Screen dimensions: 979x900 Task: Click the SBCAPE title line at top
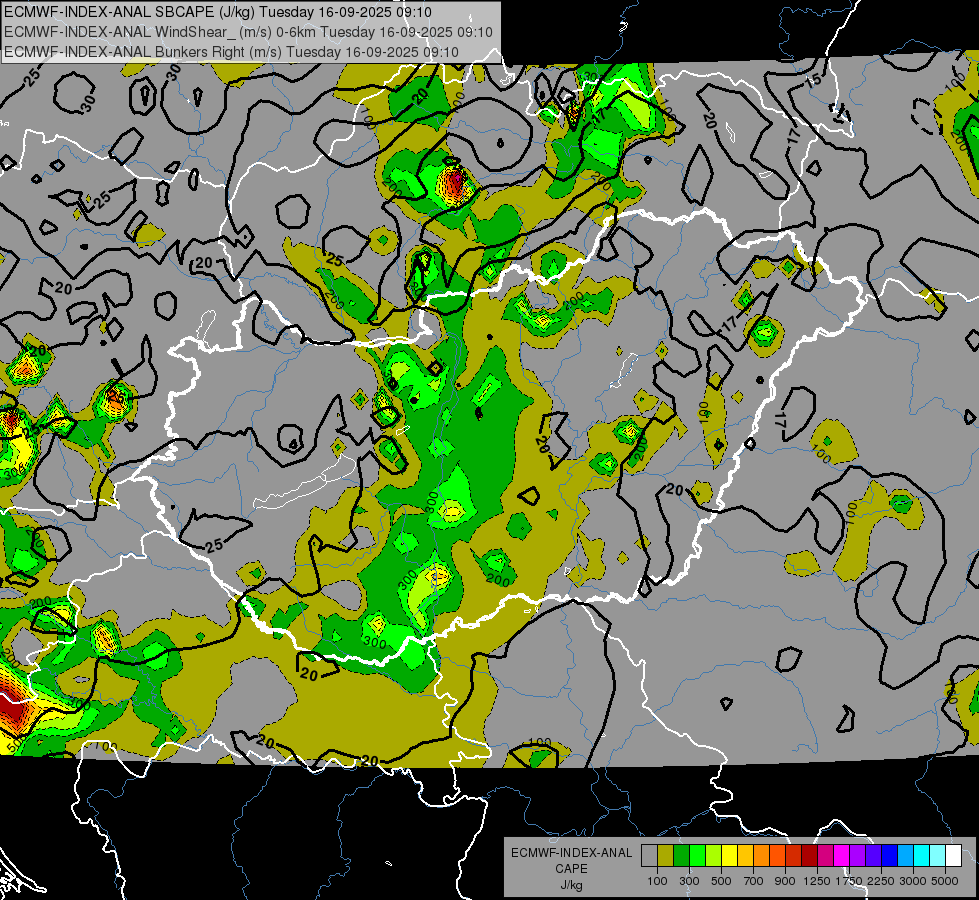[217, 12]
